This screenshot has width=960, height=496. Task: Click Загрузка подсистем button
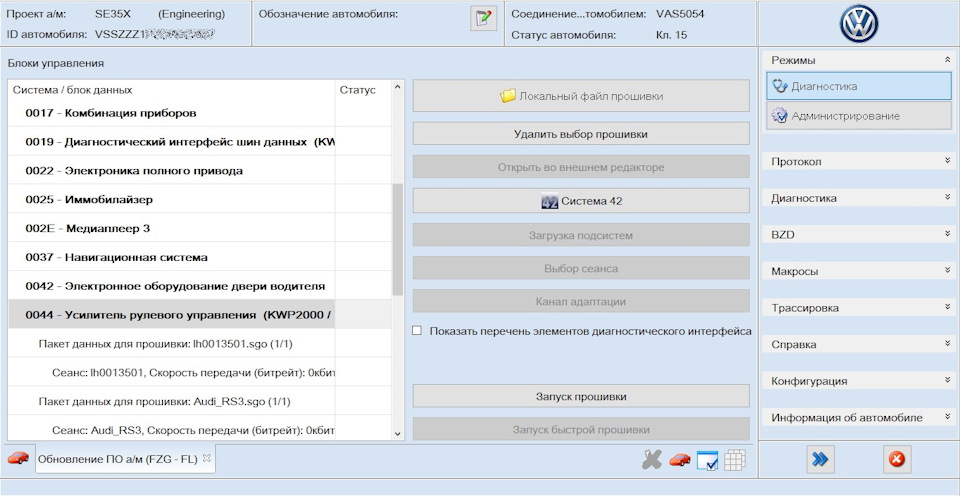581,235
